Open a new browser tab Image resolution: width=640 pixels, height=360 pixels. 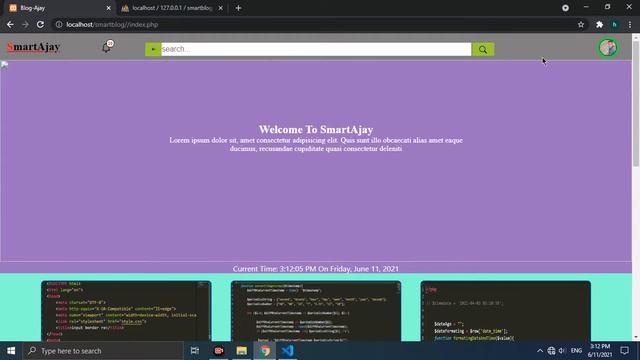(x=238, y=8)
